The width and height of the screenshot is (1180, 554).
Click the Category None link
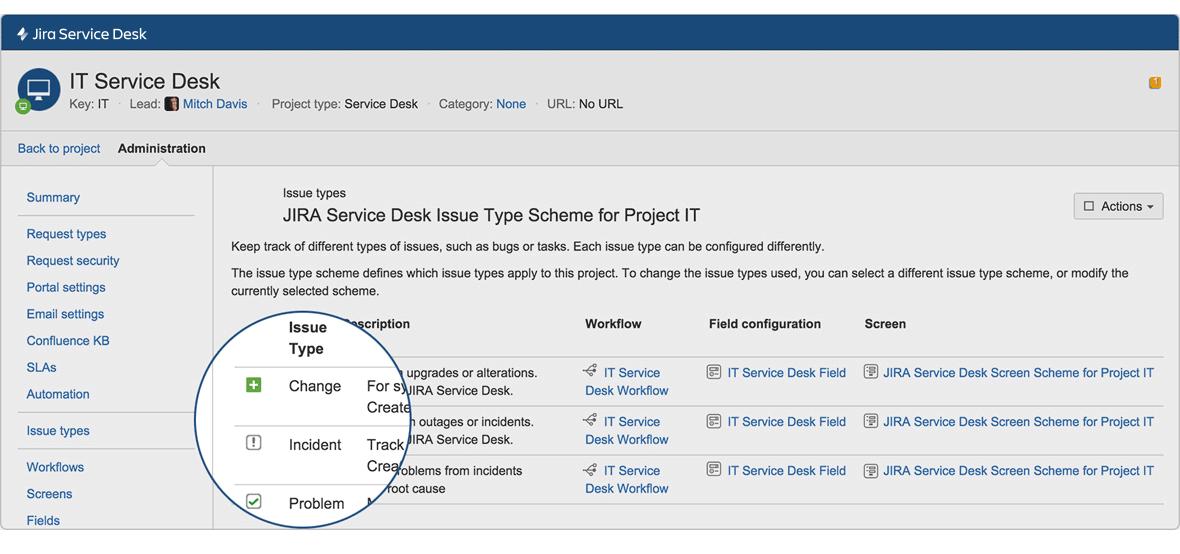pyautogui.click(x=511, y=104)
